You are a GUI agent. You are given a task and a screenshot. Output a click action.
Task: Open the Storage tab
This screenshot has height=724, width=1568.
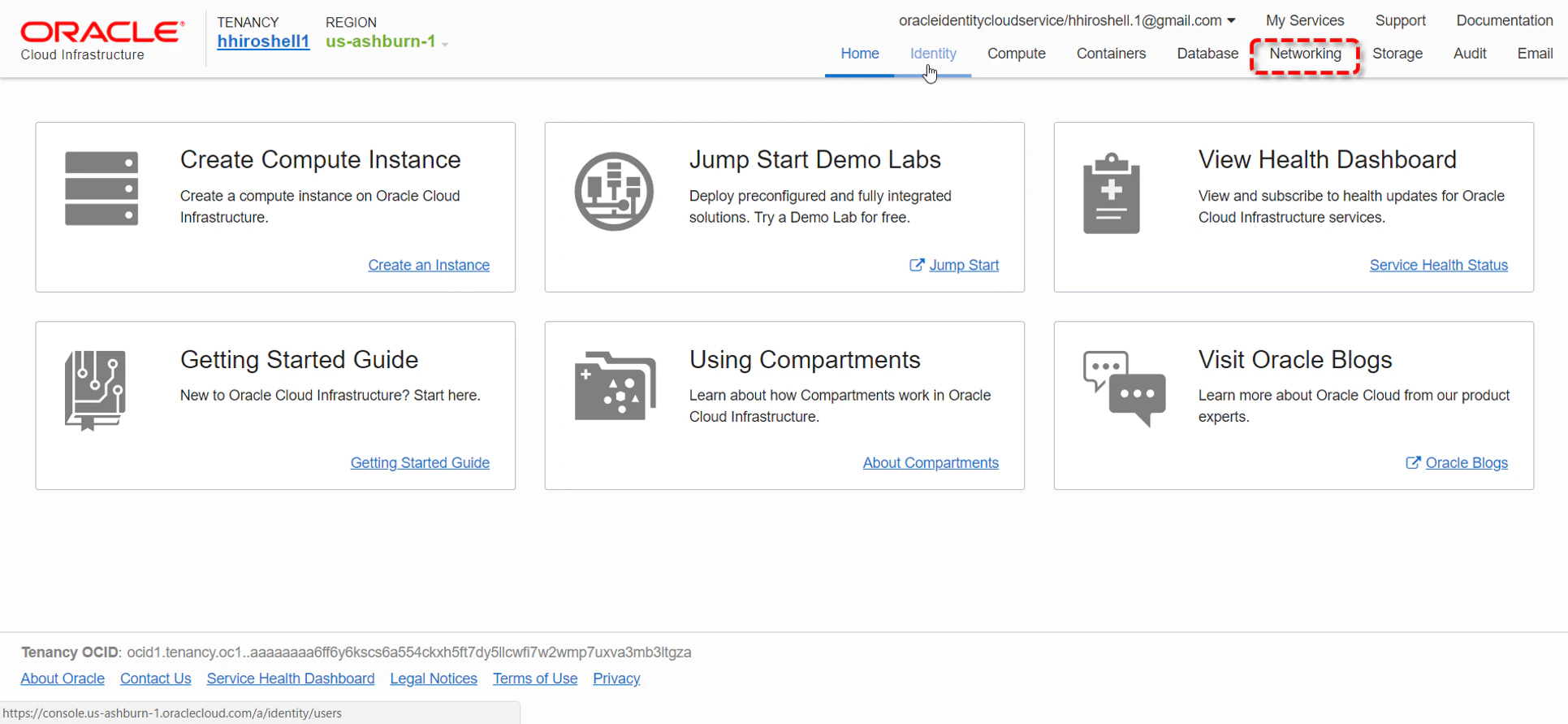[1397, 54]
